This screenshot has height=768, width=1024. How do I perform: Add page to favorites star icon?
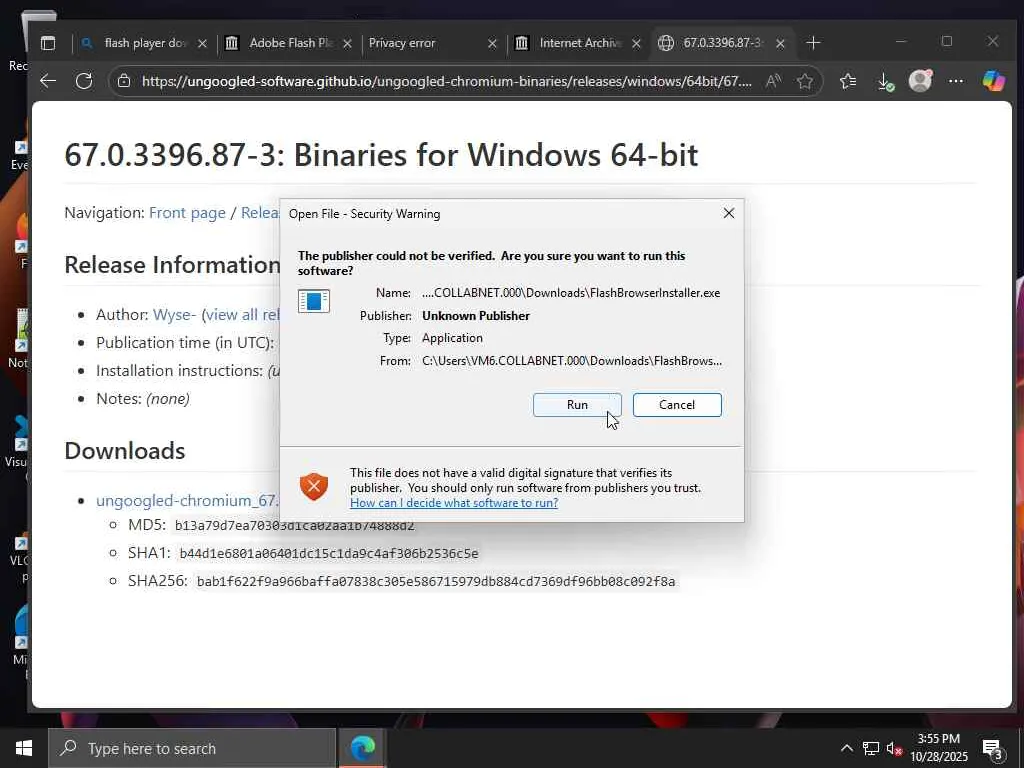805,81
